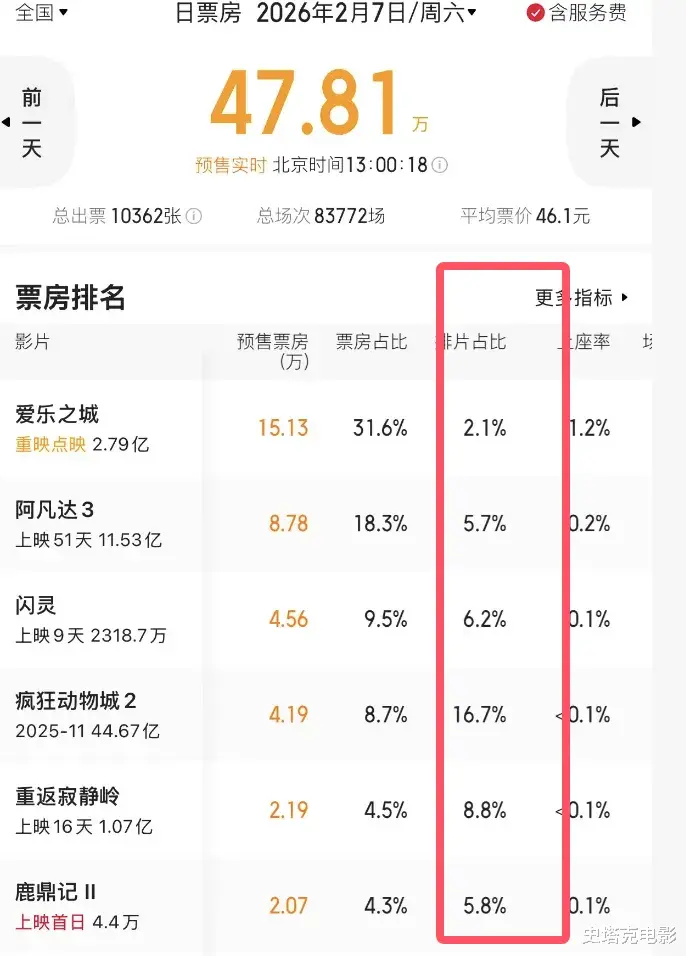The image size is (686, 956).
Task: Click info icon beside 北京时间 clock
Action: [x=439, y=165]
